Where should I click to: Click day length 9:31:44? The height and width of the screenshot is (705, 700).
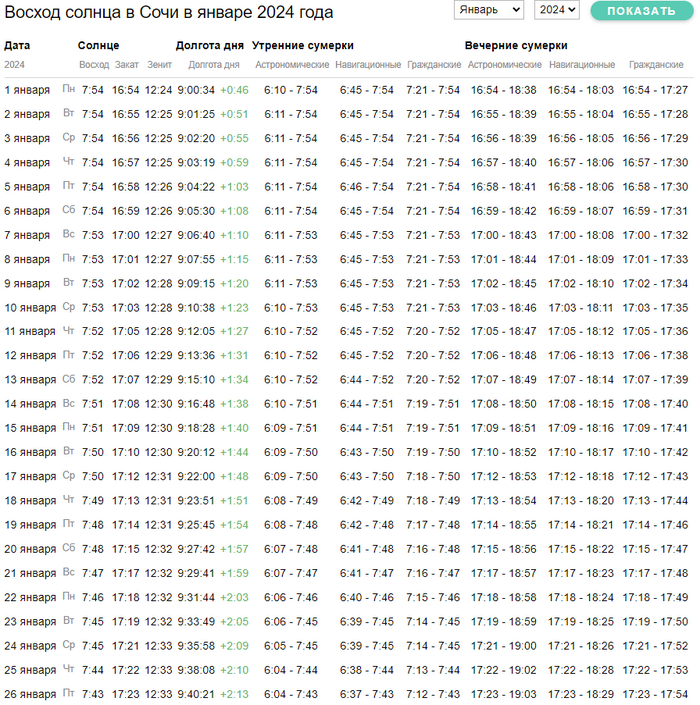[x=196, y=598]
